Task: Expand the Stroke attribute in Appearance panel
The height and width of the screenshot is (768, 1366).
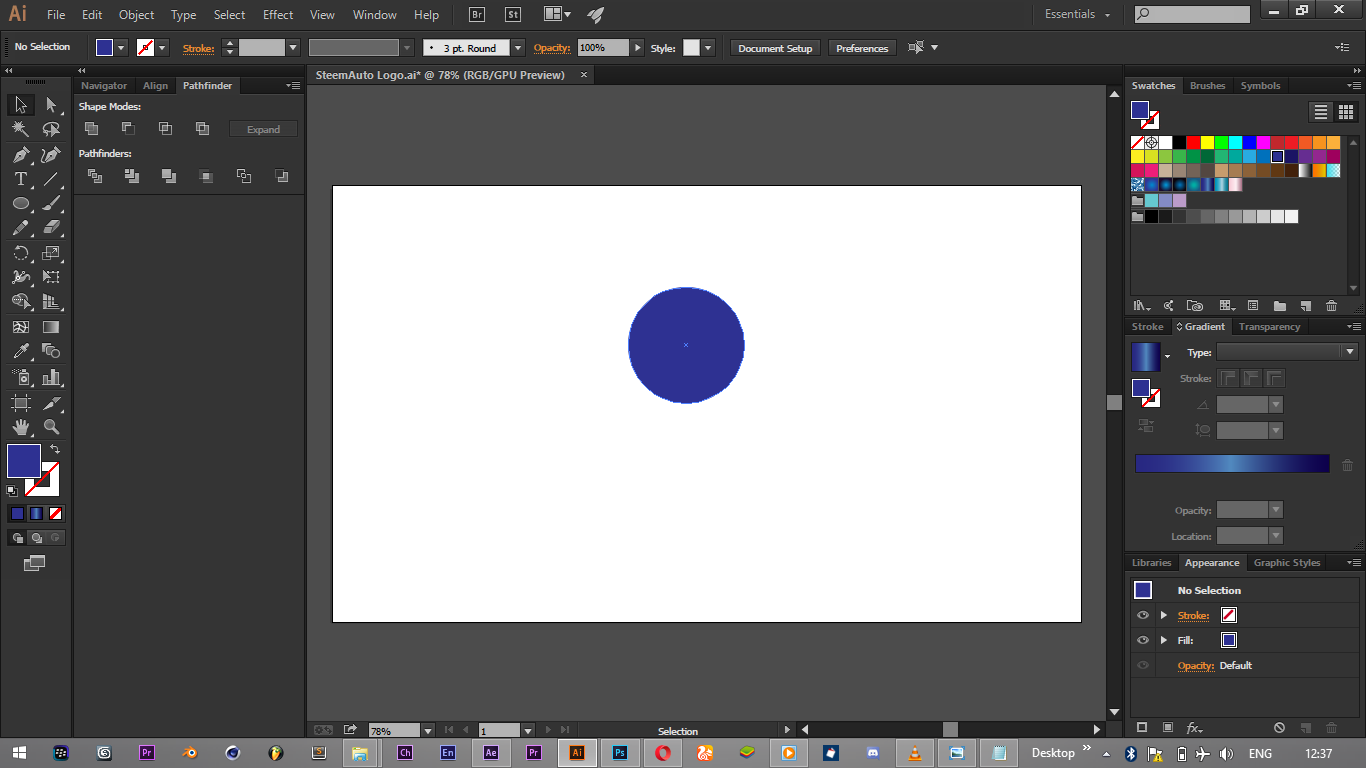Action: 1163,615
